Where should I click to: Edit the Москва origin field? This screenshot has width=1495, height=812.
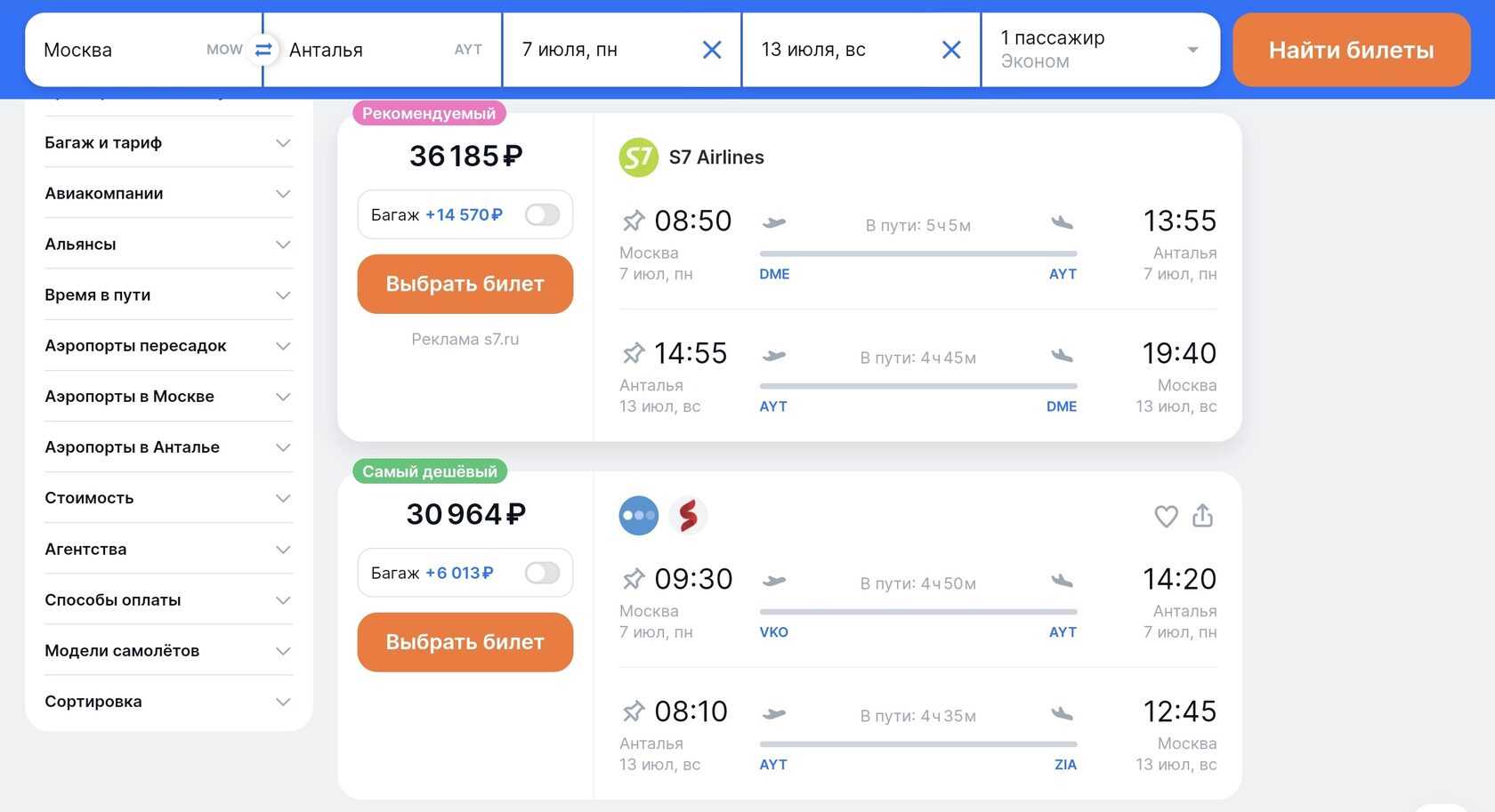click(x=143, y=50)
